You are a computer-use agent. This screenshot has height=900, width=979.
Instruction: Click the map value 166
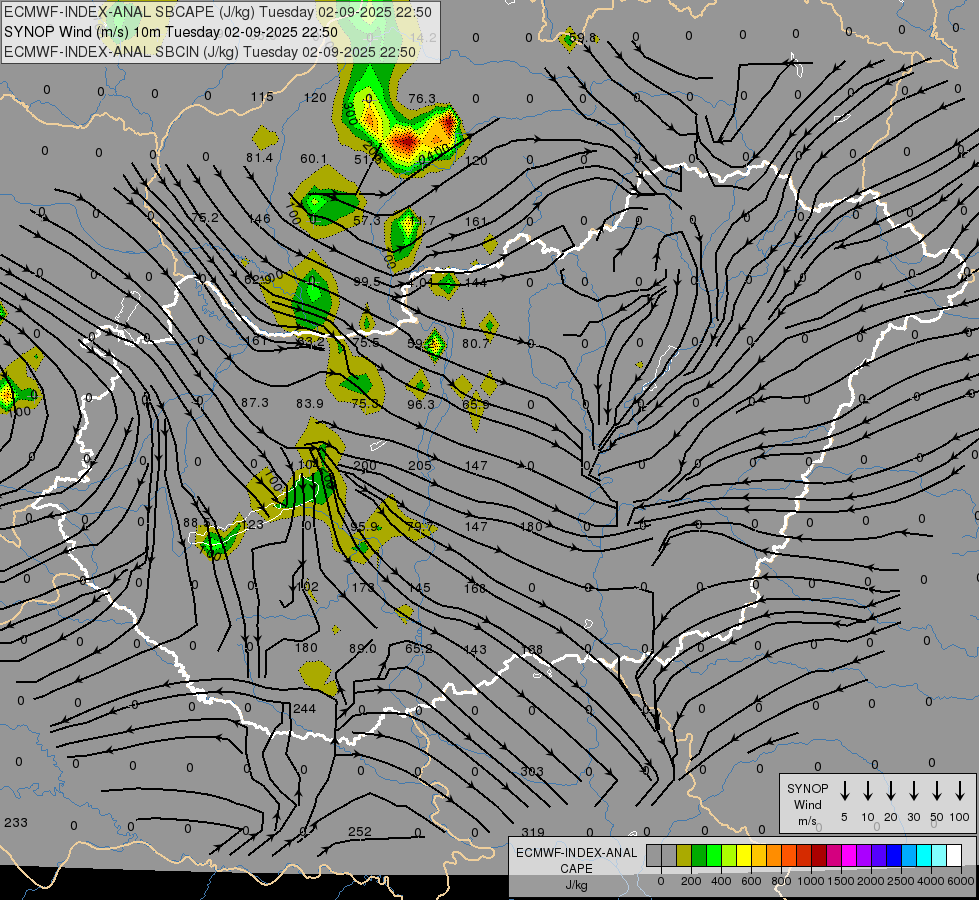(x=475, y=588)
